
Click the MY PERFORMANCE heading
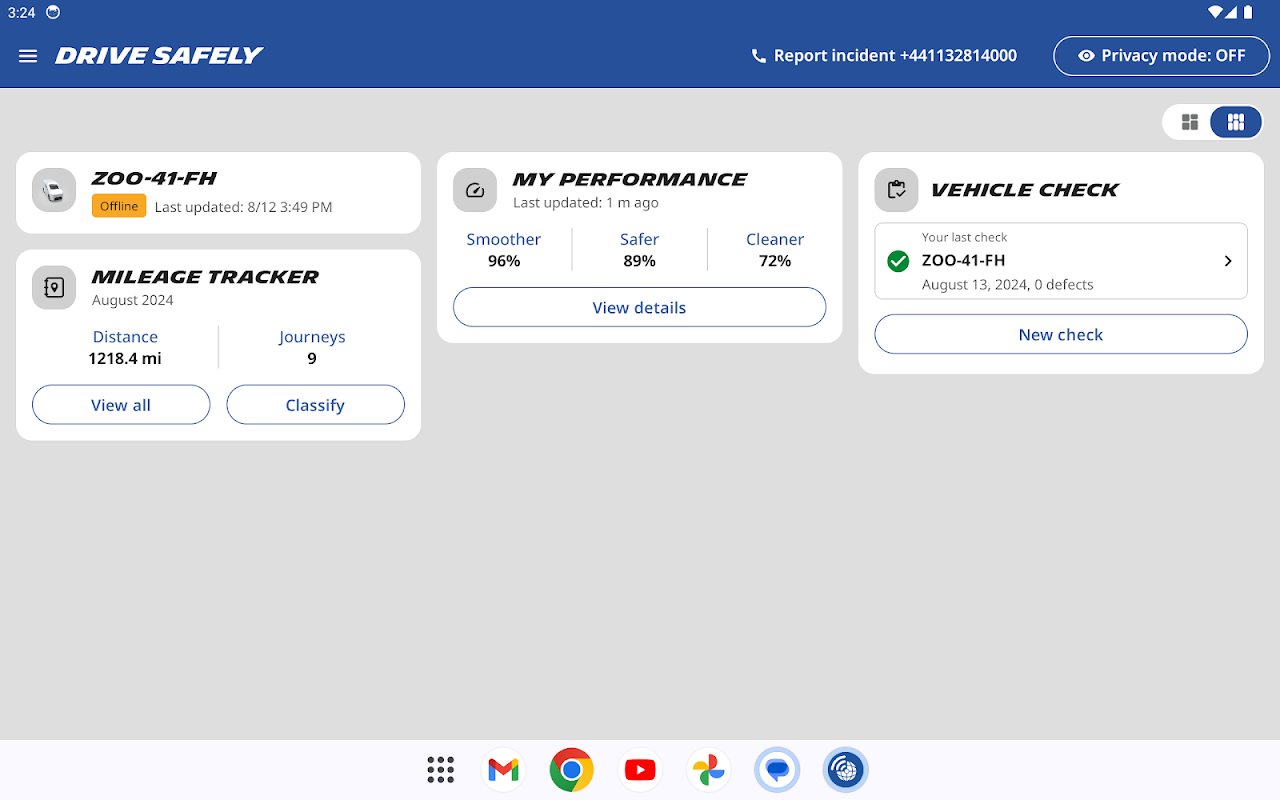pos(630,180)
